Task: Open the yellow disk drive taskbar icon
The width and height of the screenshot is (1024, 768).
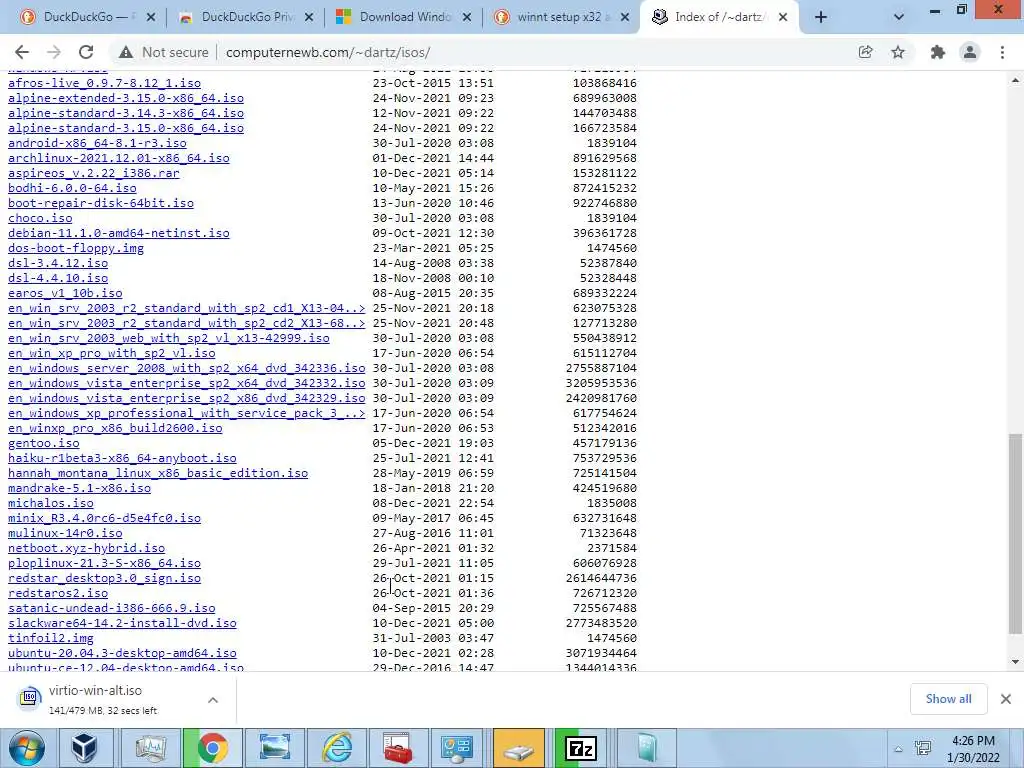Action: (519, 748)
